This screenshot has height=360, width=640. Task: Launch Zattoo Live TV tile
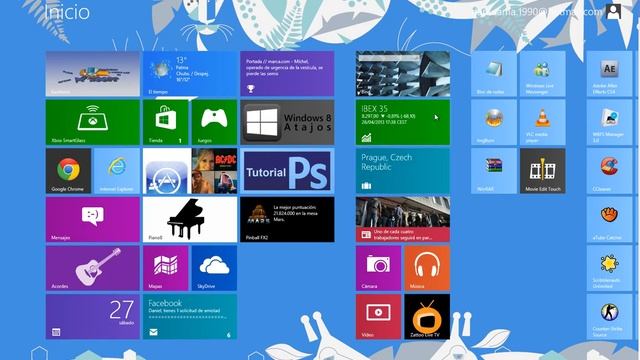pyautogui.click(x=427, y=317)
